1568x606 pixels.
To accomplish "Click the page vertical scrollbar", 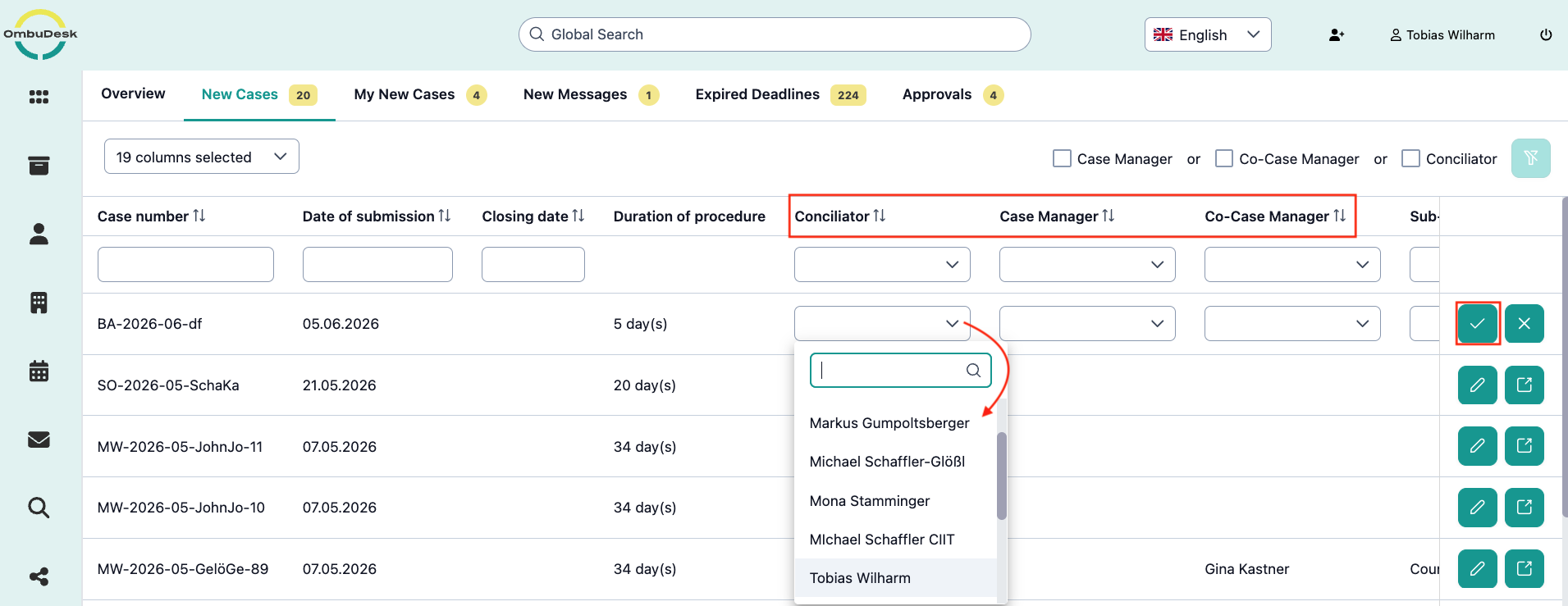I will click(1565, 357).
